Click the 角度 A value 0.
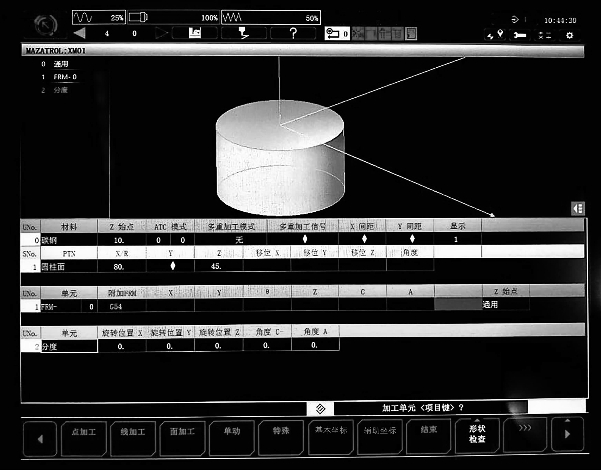Screen dimensions: 601x470 315,345
